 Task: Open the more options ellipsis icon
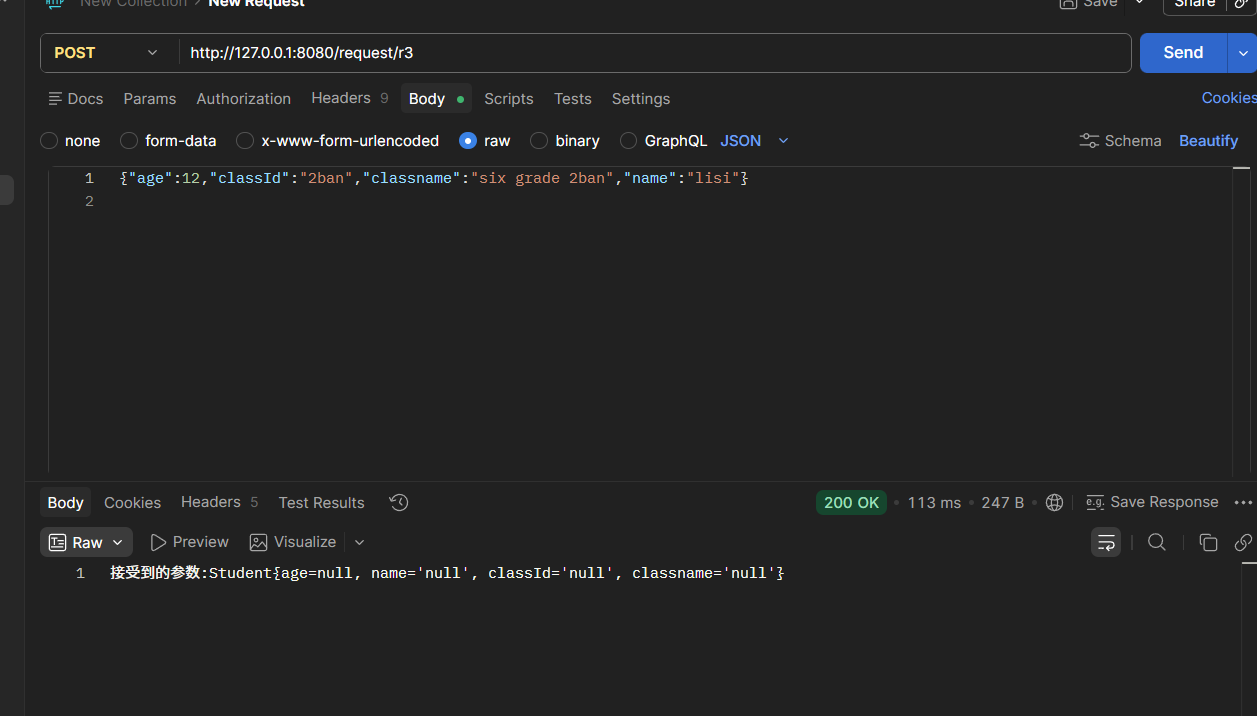coord(1243,503)
